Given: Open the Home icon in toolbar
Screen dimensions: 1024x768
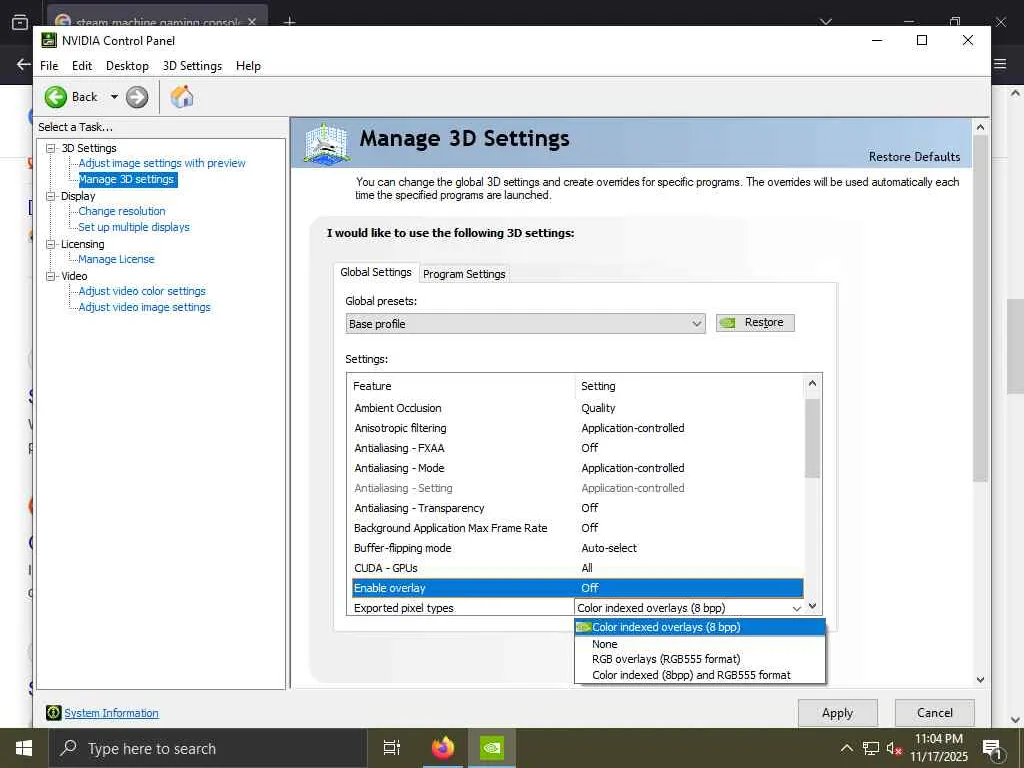Looking at the screenshot, I should (182, 97).
